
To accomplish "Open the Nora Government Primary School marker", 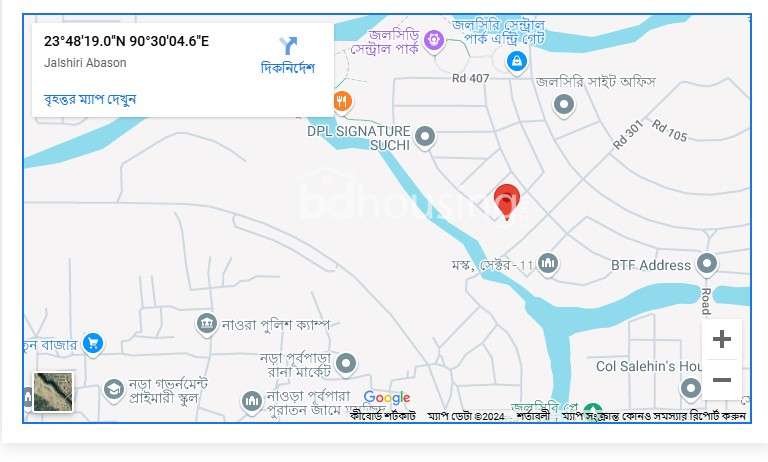I will pos(114,390).
